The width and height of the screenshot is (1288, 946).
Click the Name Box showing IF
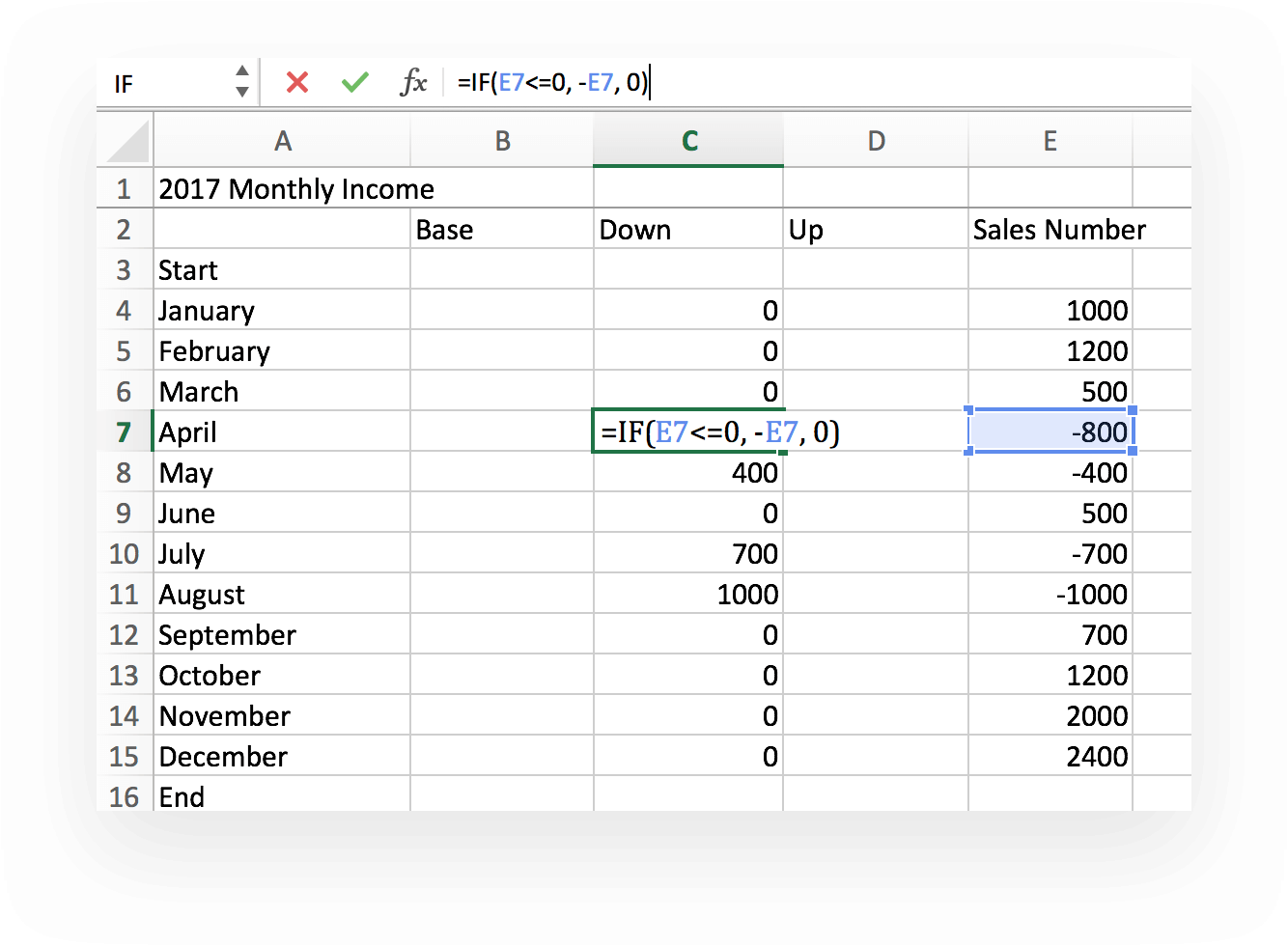[164, 82]
